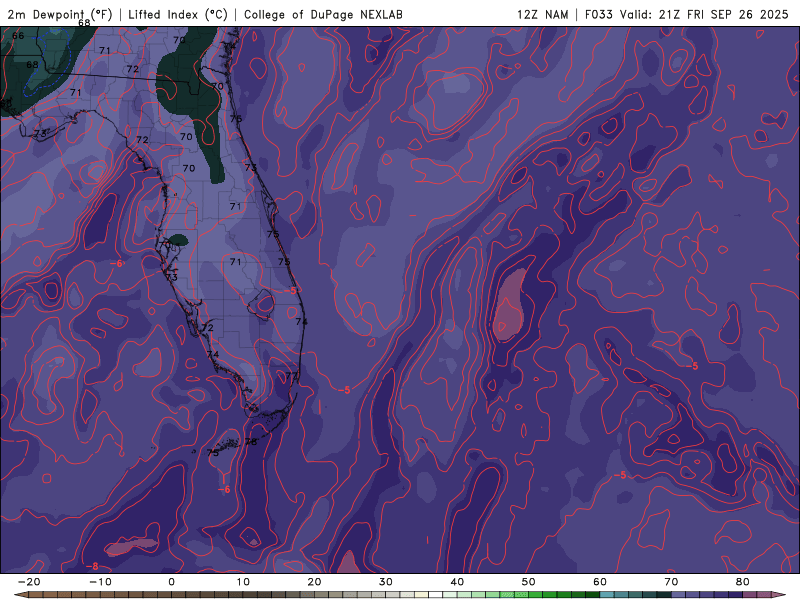Image resolution: width=800 pixels, height=600 pixels.
Task: Click the -8 lifted index contour label
Action: click(92, 566)
